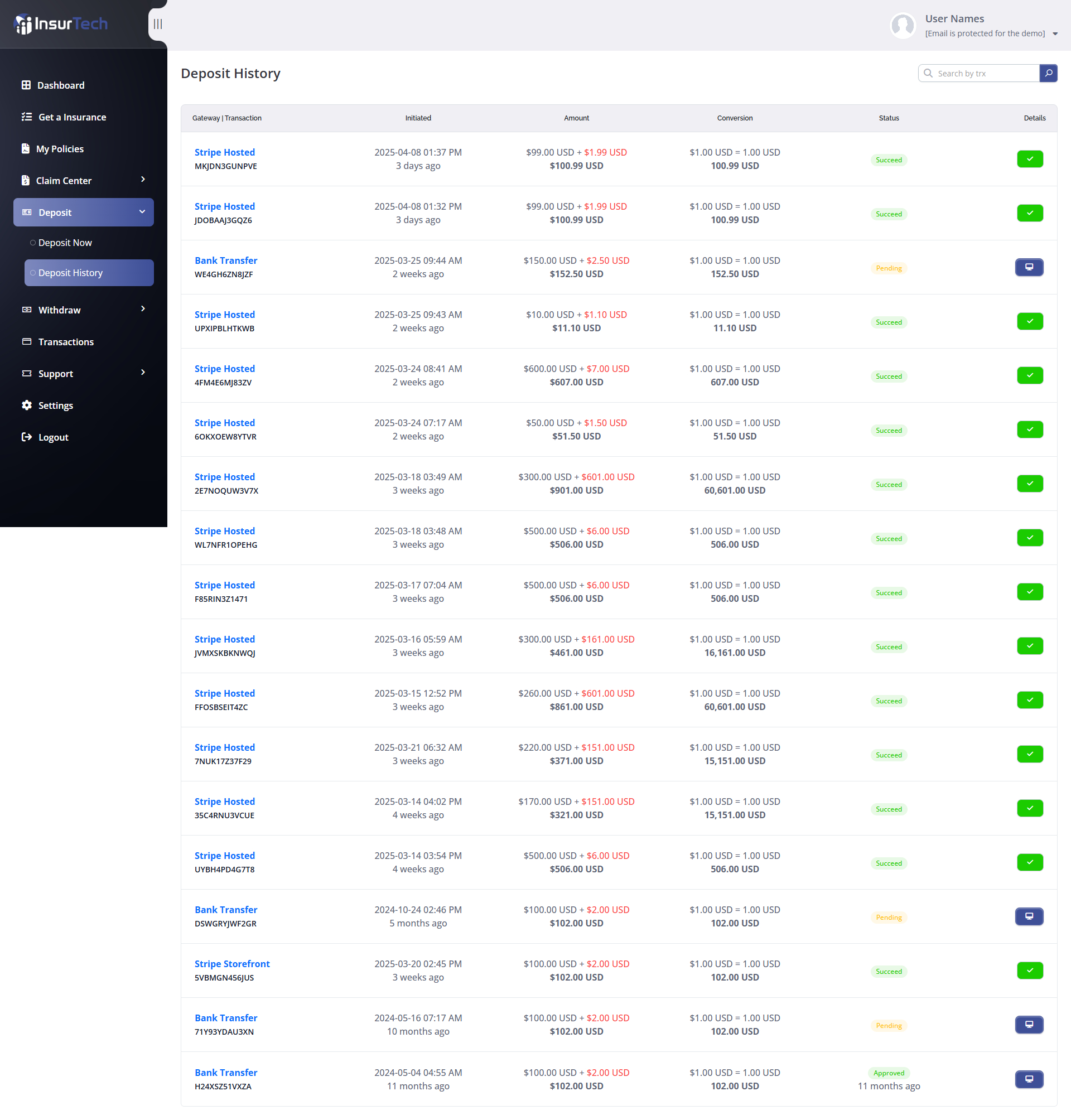Click the user avatar picture
The image size is (1071, 1120).
pyautogui.click(x=903, y=26)
